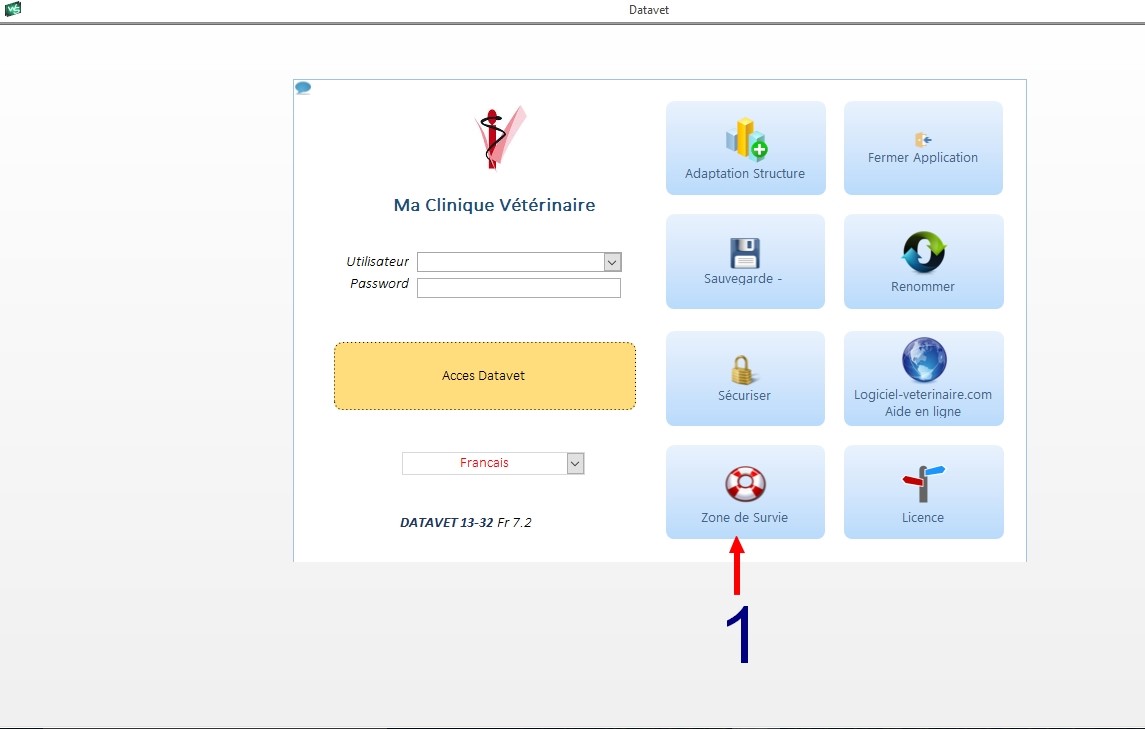1145x729 pixels.
Task: Click the Aide en ligne globe icon
Action: pyautogui.click(x=924, y=359)
